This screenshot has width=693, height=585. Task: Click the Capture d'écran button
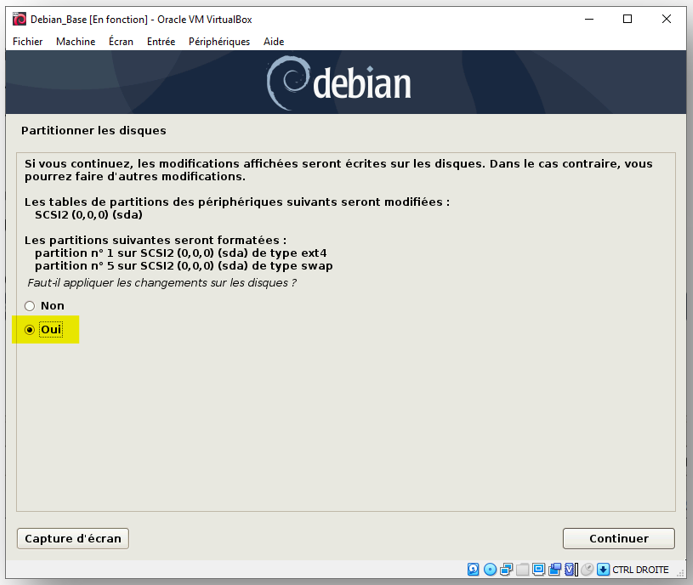point(73,538)
